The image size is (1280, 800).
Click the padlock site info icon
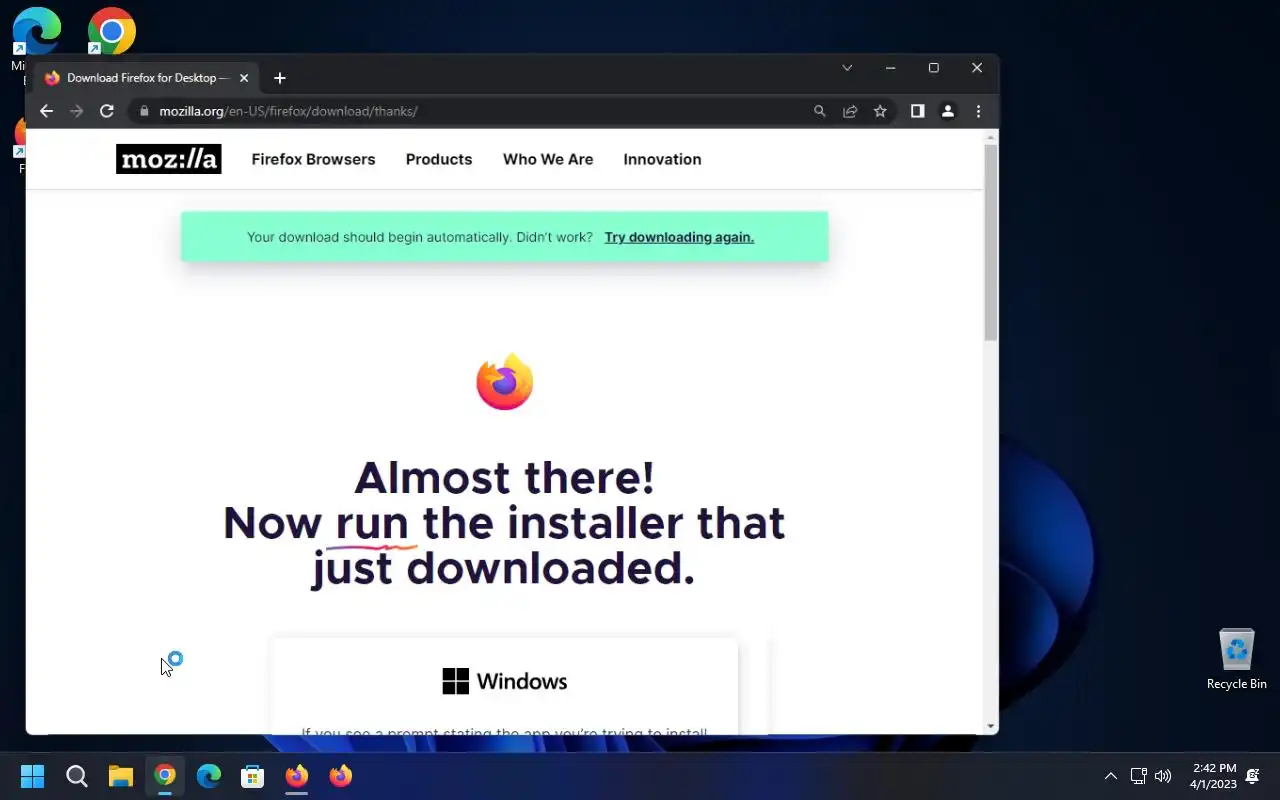[144, 111]
